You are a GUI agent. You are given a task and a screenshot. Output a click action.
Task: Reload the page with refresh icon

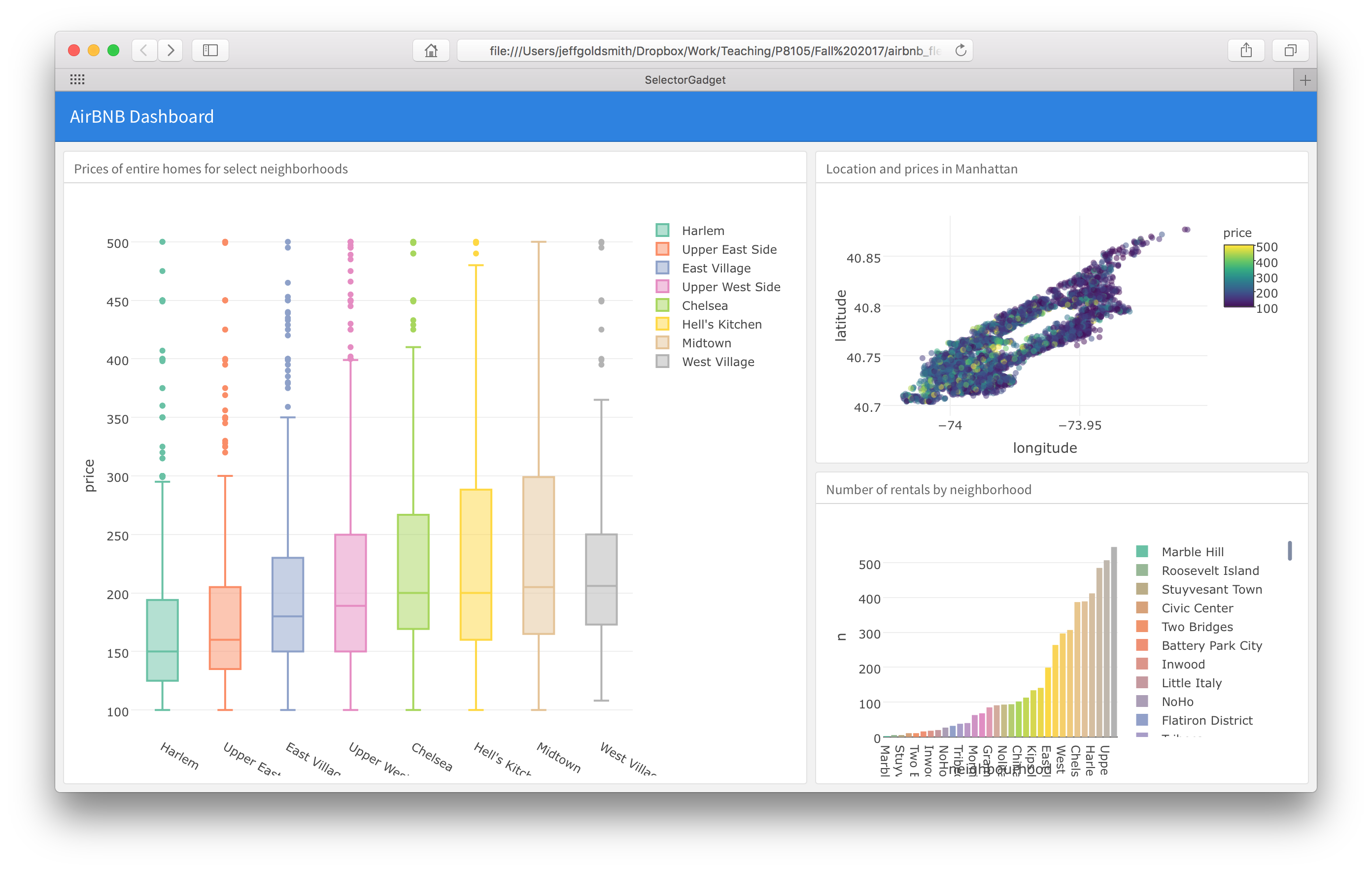pyautogui.click(x=960, y=50)
